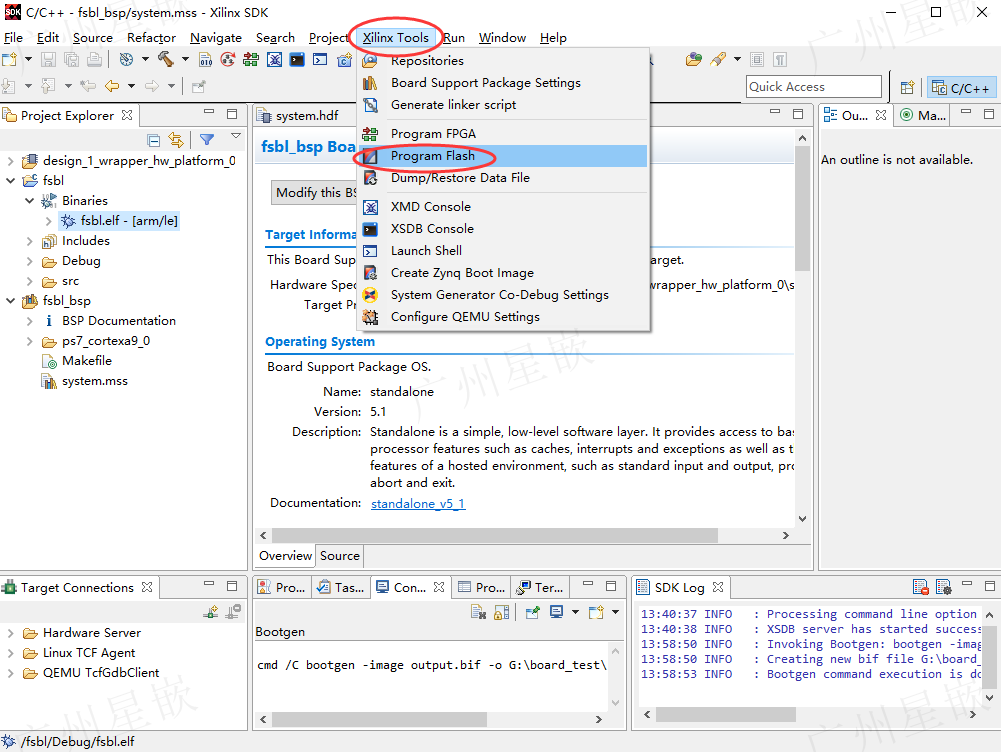This screenshot has height=752, width=1001.
Task: Expand design_1_wrapper_hw_platform_0 project
Action: pos(10,161)
